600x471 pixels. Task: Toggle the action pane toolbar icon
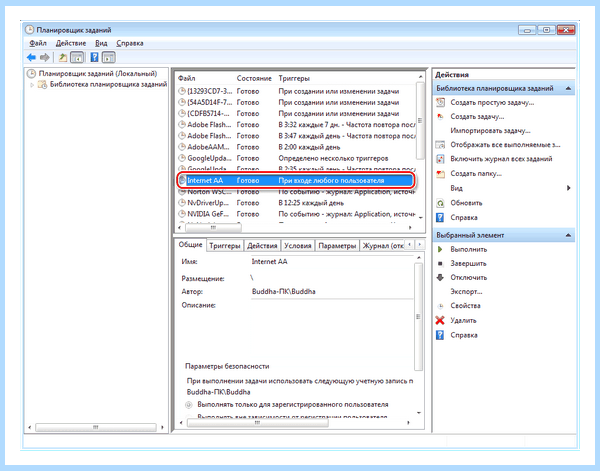[x=109, y=58]
